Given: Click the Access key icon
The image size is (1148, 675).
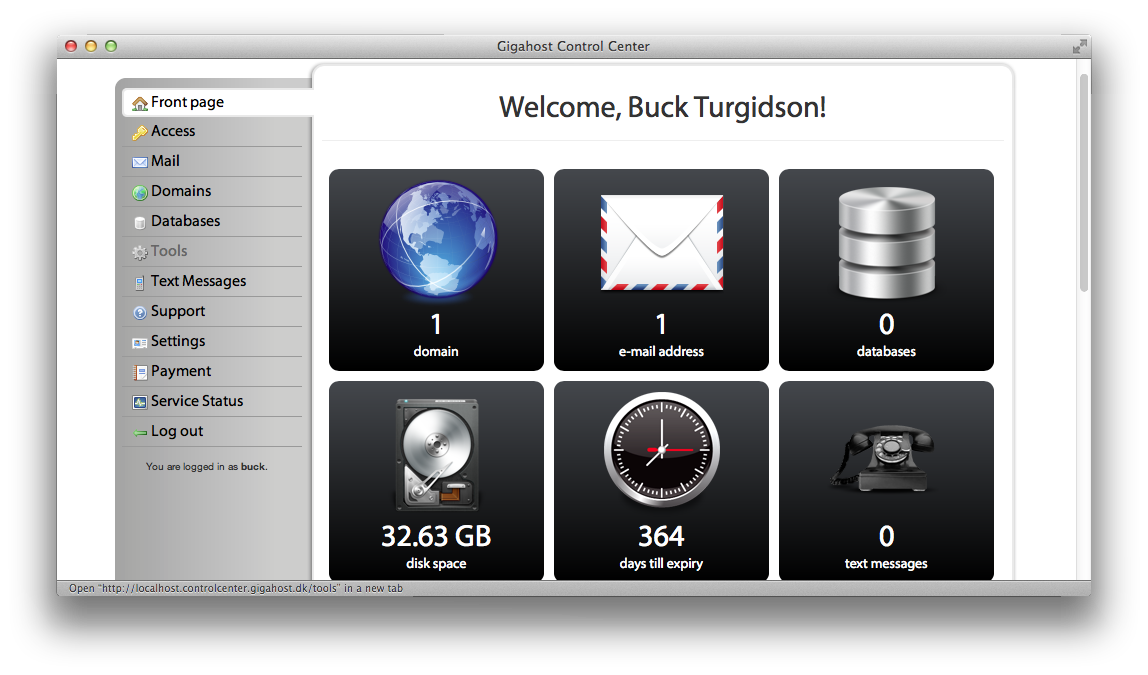Looking at the screenshot, I should point(140,133).
